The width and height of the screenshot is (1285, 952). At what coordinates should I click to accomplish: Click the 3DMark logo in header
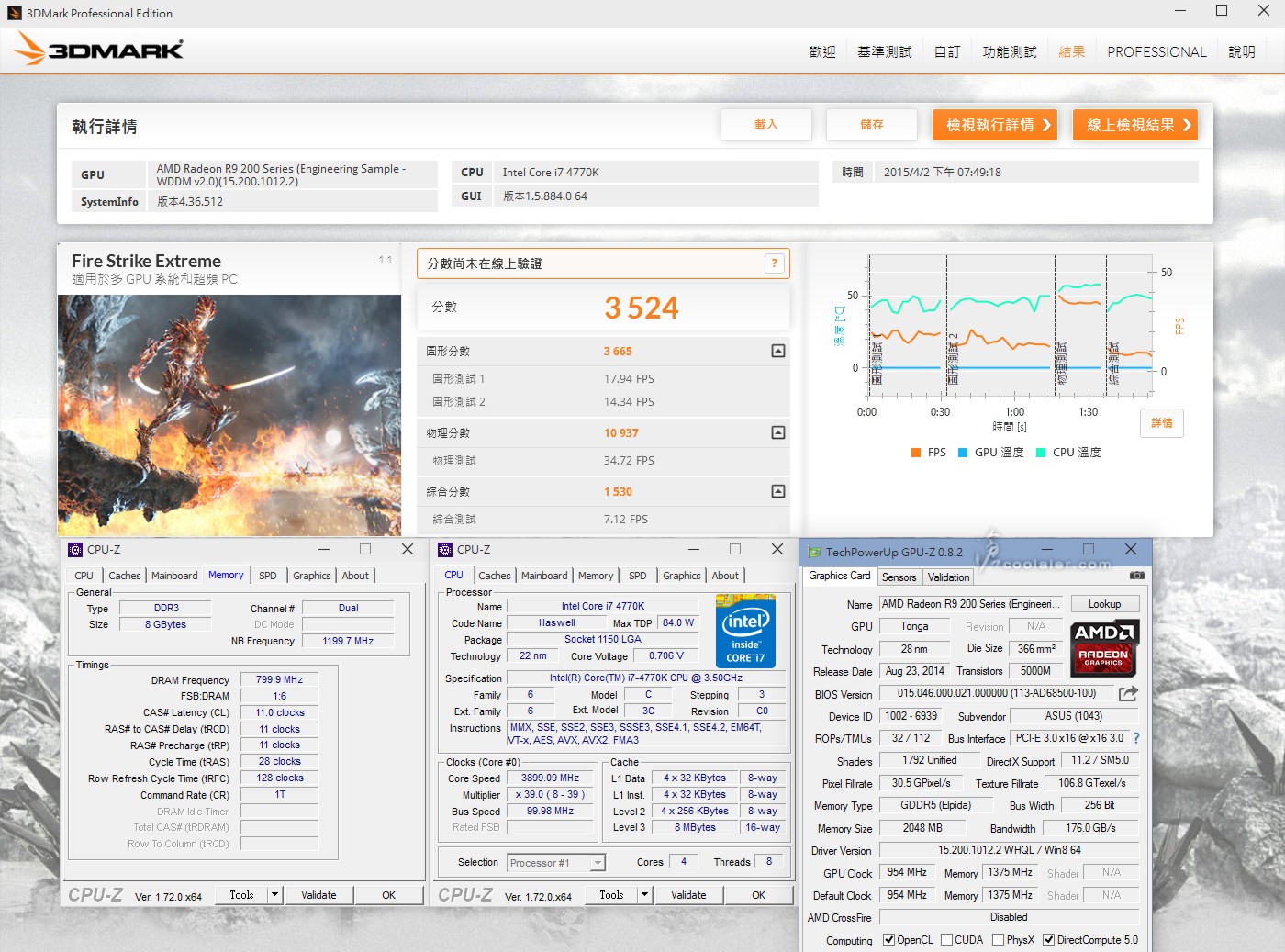tap(99, 50)
